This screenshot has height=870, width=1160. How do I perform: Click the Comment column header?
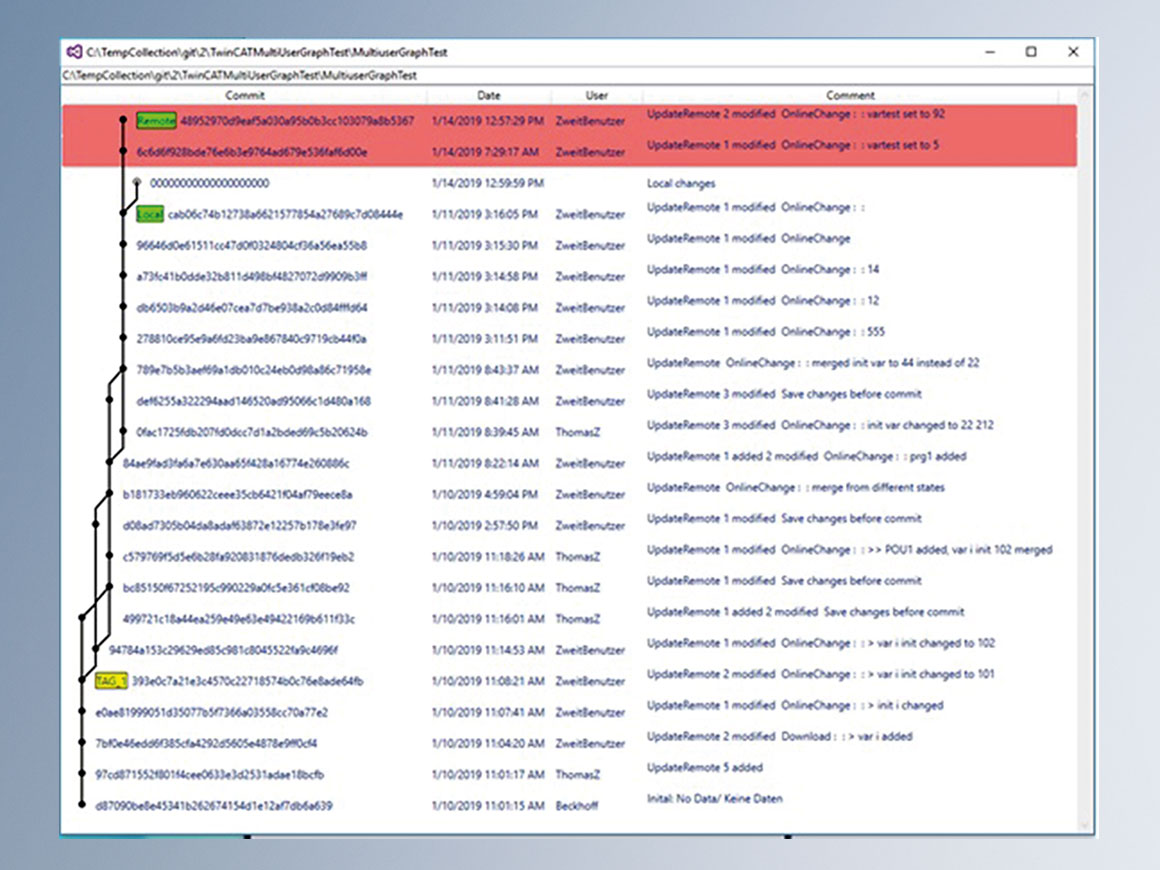850,96
